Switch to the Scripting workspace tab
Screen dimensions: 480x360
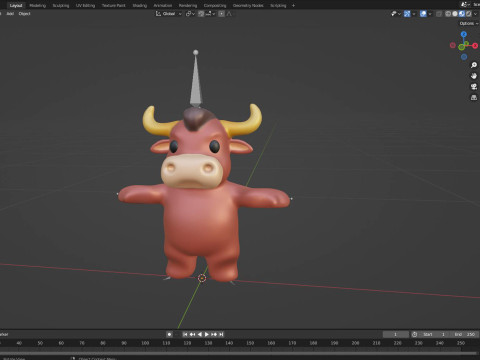[x=278, y=5]
